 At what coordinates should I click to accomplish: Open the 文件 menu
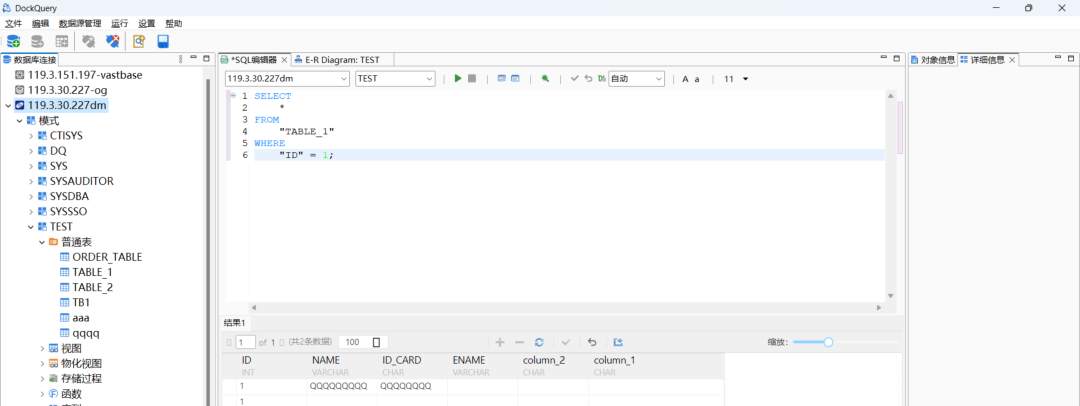tap(14, 23)
